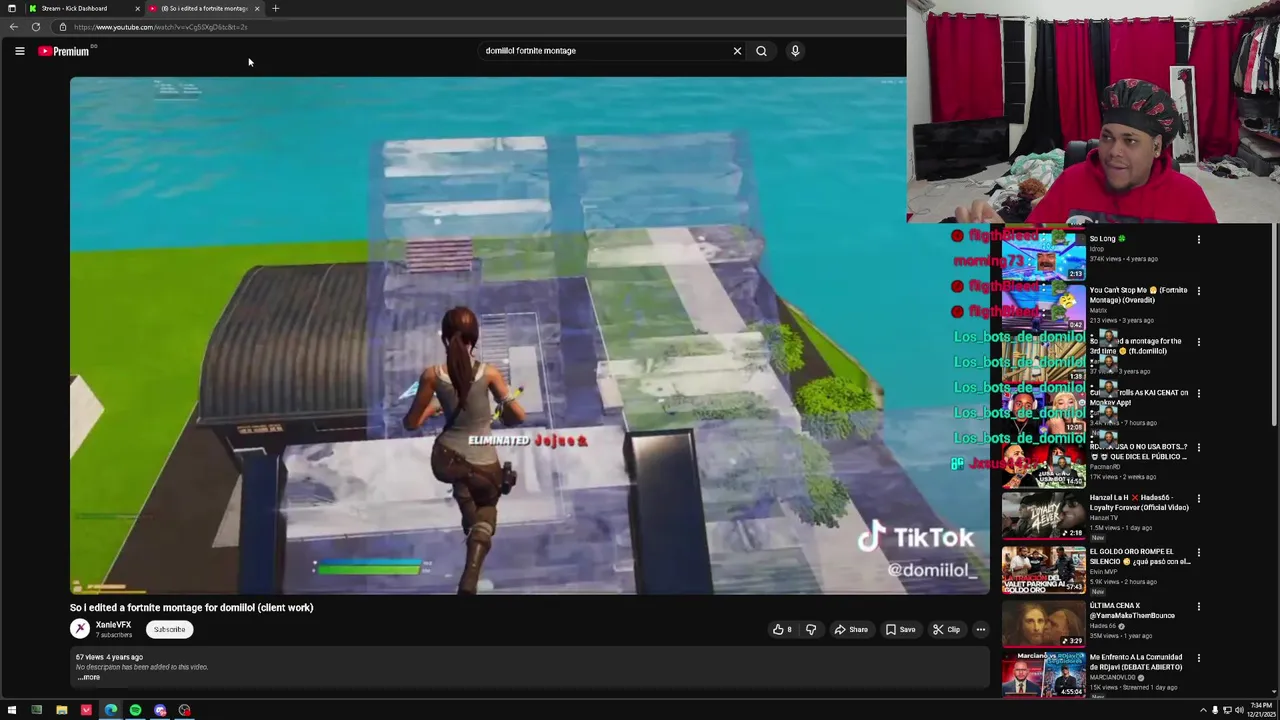Open options for You Can't Stop Me video

coord(1198,291)
